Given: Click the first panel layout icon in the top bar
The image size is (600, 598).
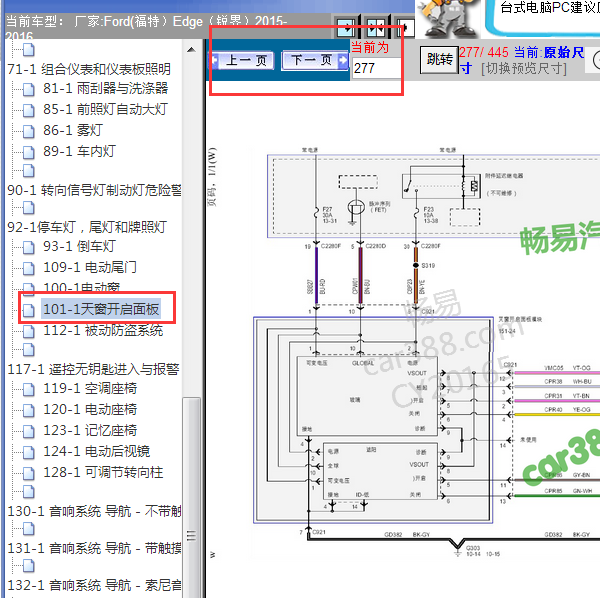Looking at the screenshot, I should pos(347,27).
